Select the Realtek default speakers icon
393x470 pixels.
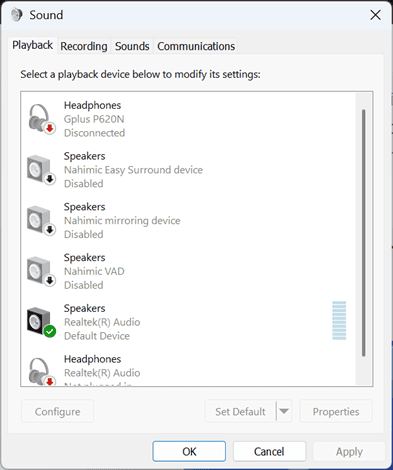click(x=41, y=322)
